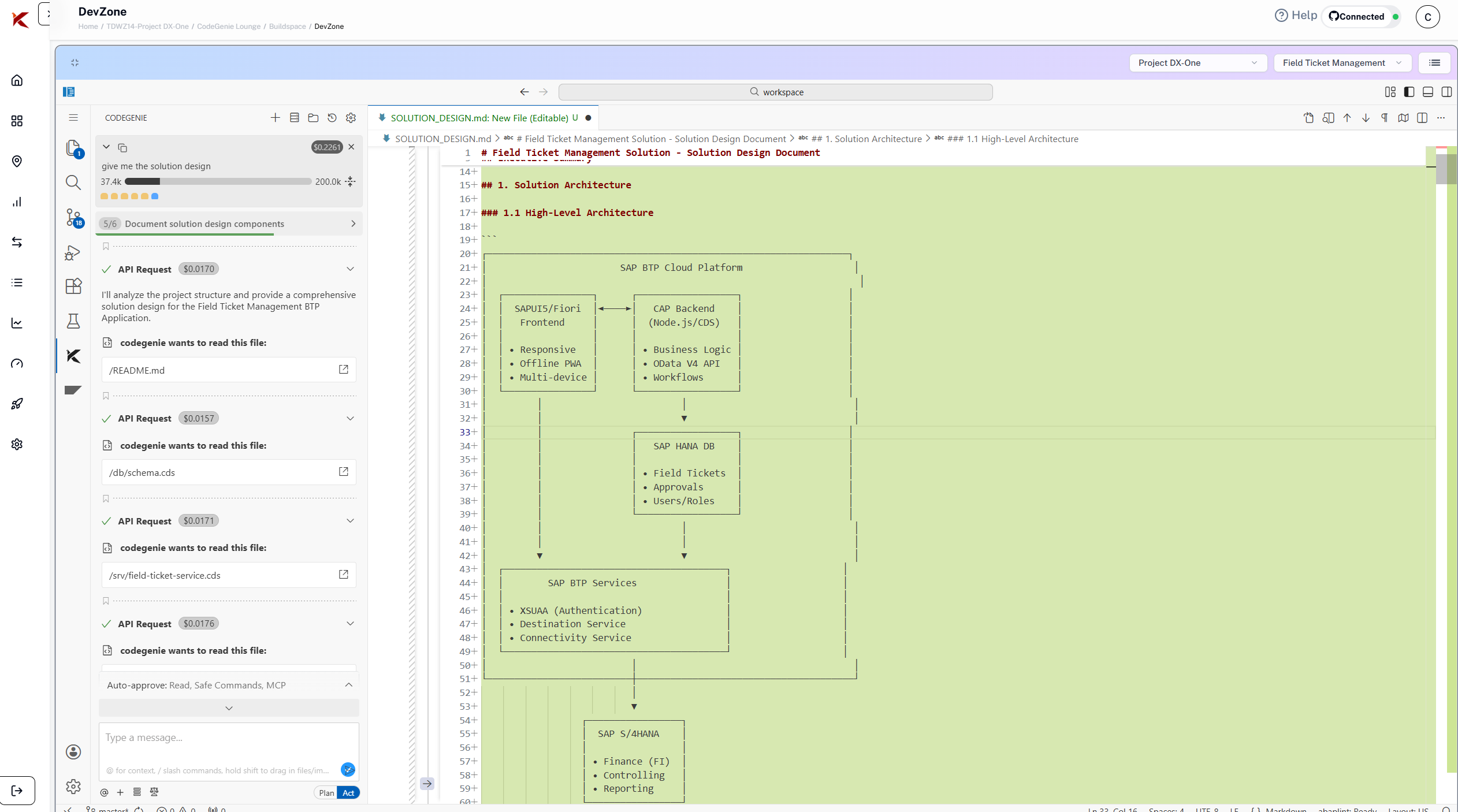Open CodeGenie settings gear in panel header

tap(351, 118)
